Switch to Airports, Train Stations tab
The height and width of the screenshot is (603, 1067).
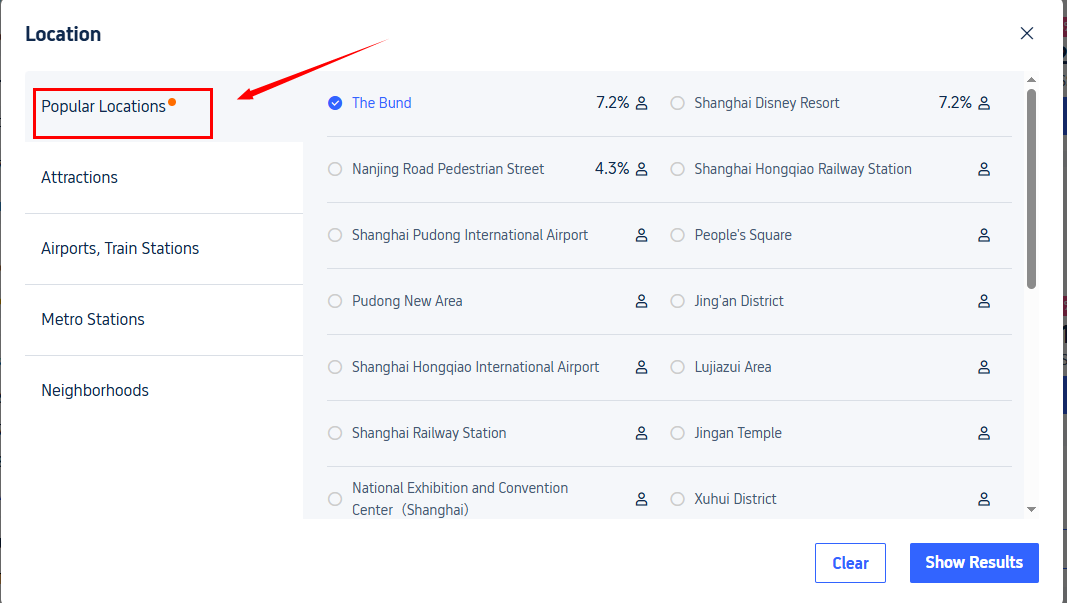click(120, 248)
